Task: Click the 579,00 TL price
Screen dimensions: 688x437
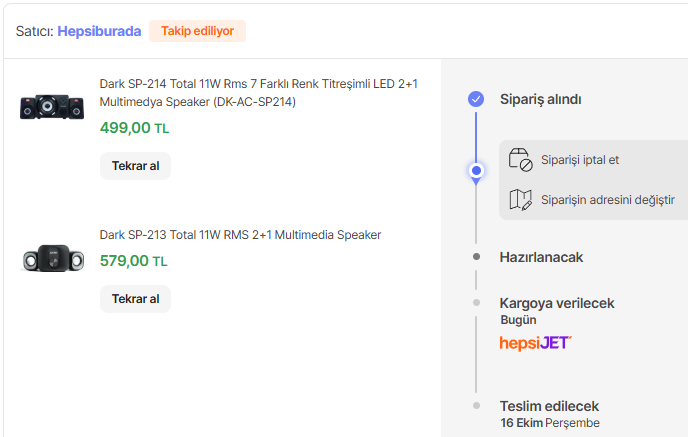Action: tap(134, 261)
